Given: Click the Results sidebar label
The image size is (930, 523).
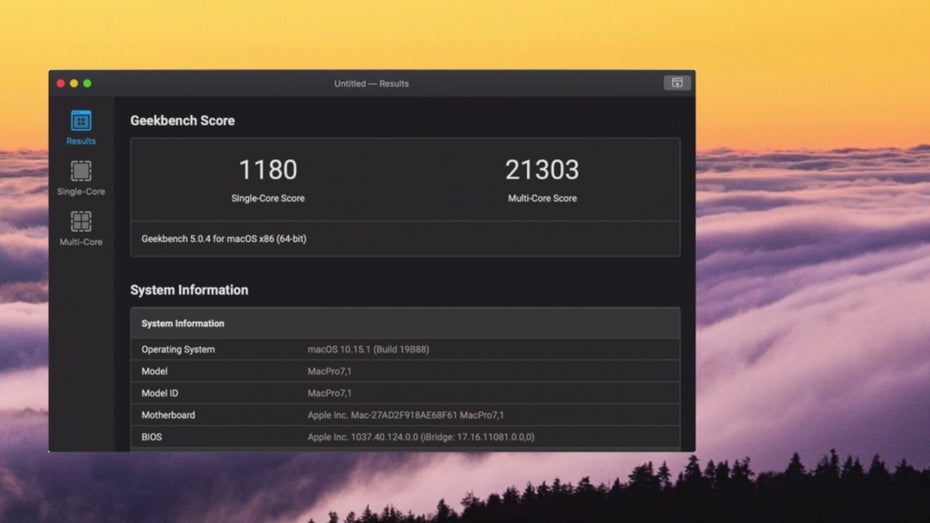Looking at the screenshot, I should pyautogui.click(x=81, y=141).
